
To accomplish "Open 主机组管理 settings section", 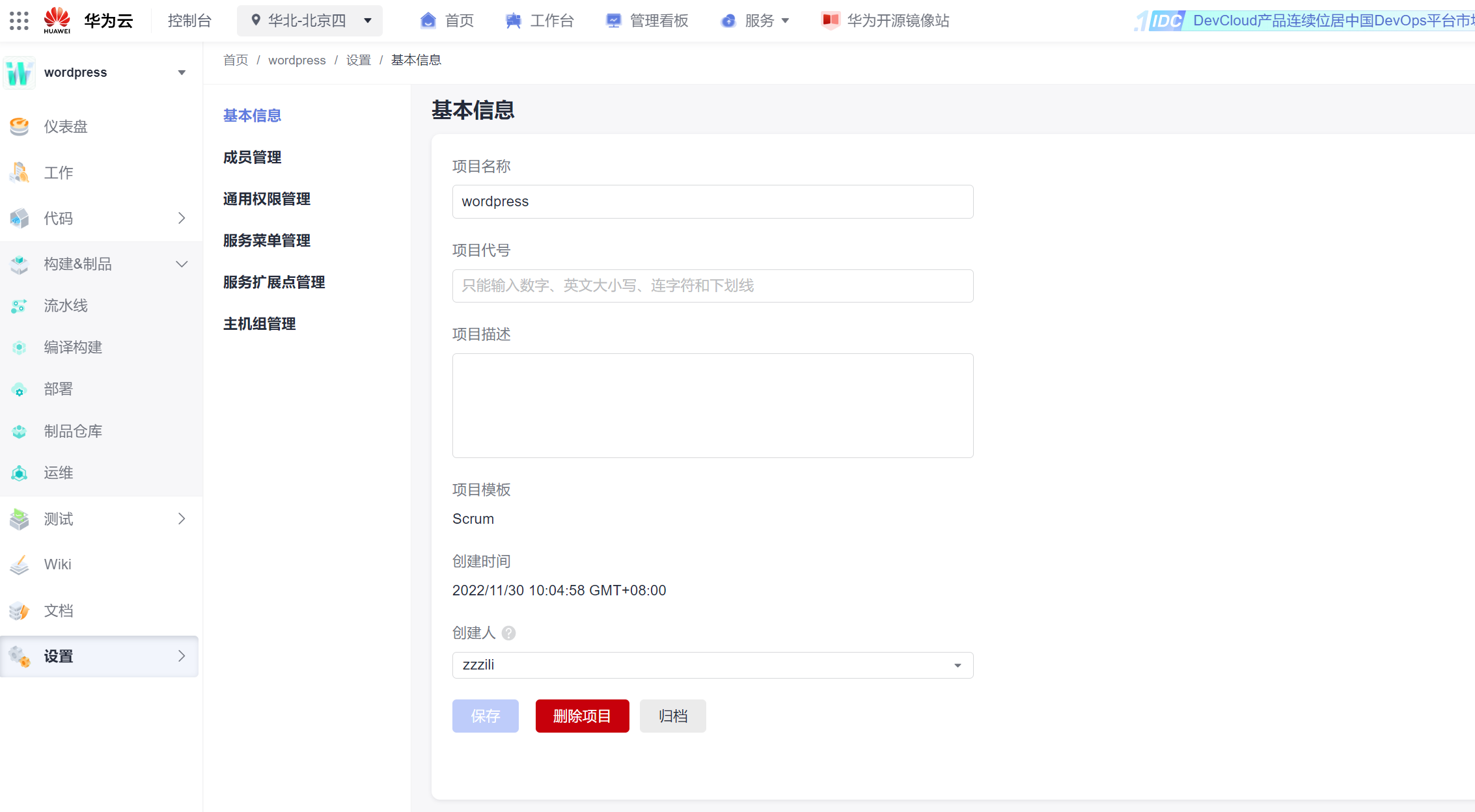I will pos(259,323).
